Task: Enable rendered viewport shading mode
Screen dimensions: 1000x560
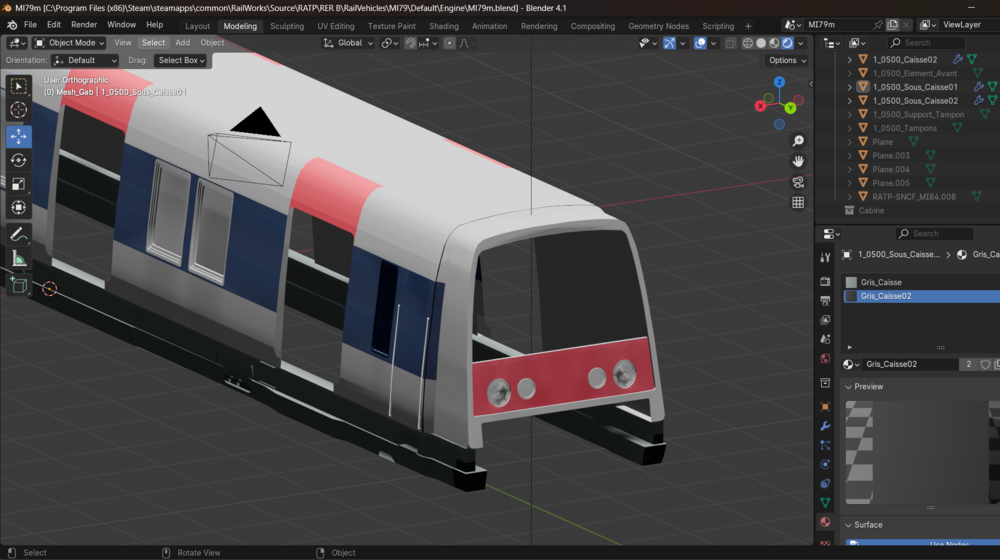Action: coord(788,43)
